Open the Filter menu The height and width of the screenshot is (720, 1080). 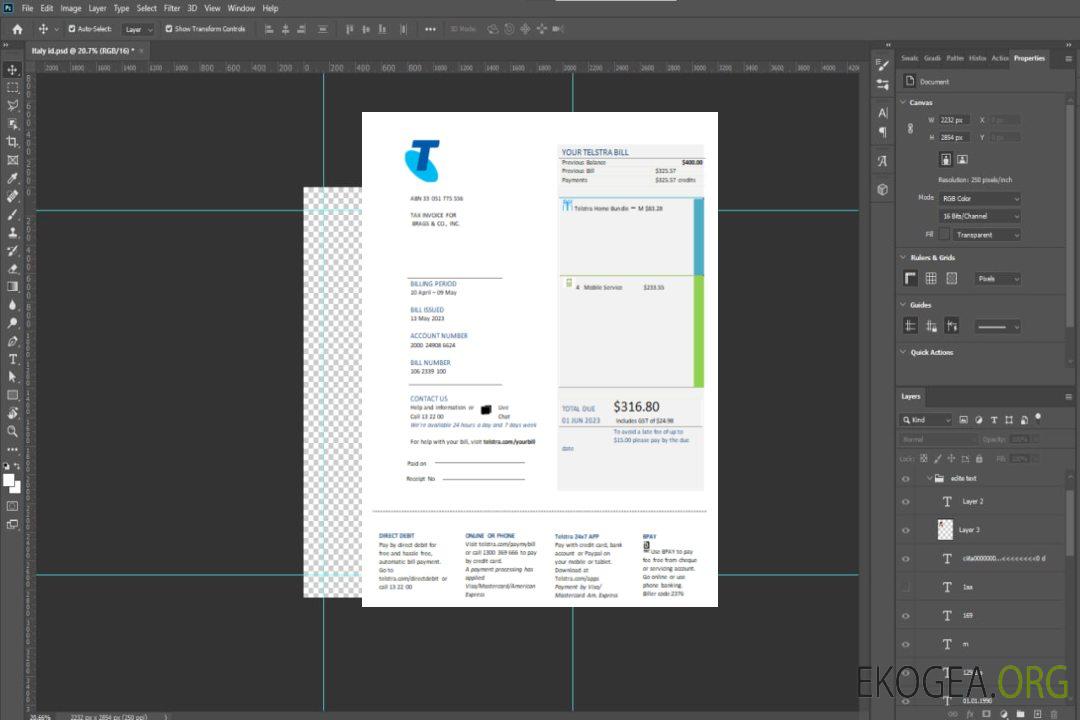(x=172, y=8)
